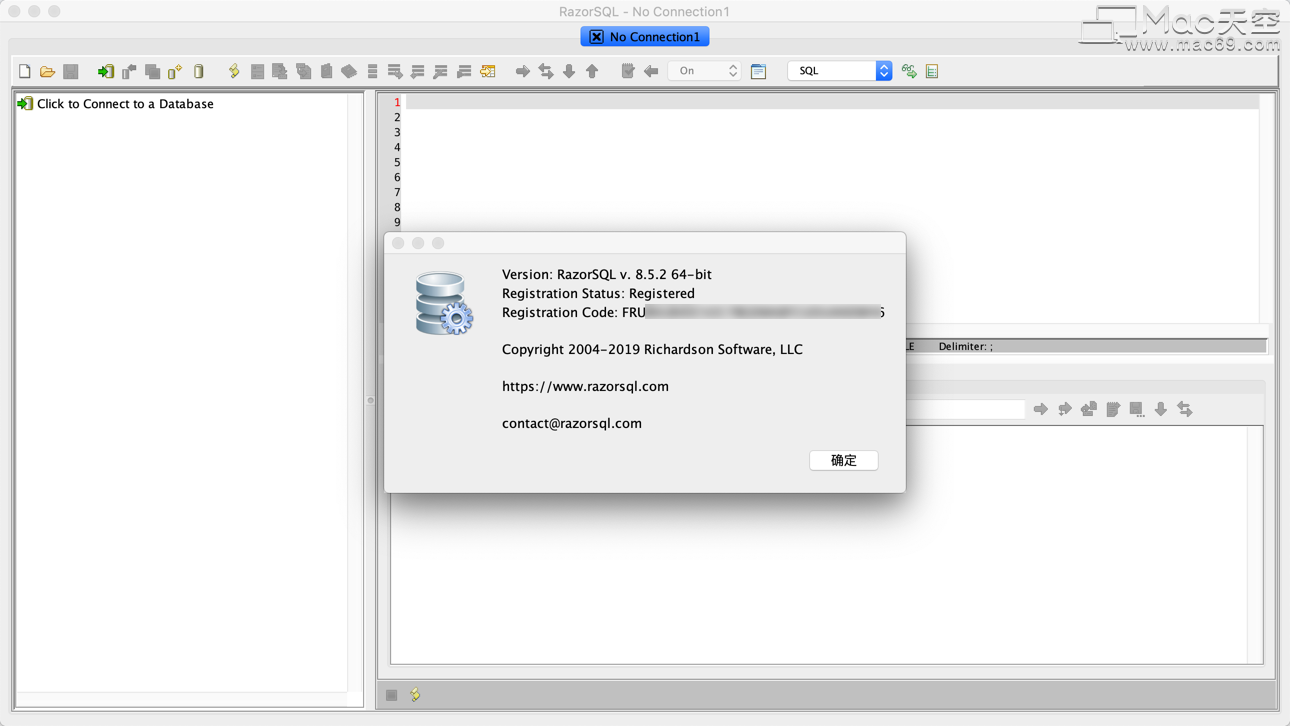Click the gray plug disconnect icon
The width and height of the screenshot is (1290, 726).
tap(129, 71)
